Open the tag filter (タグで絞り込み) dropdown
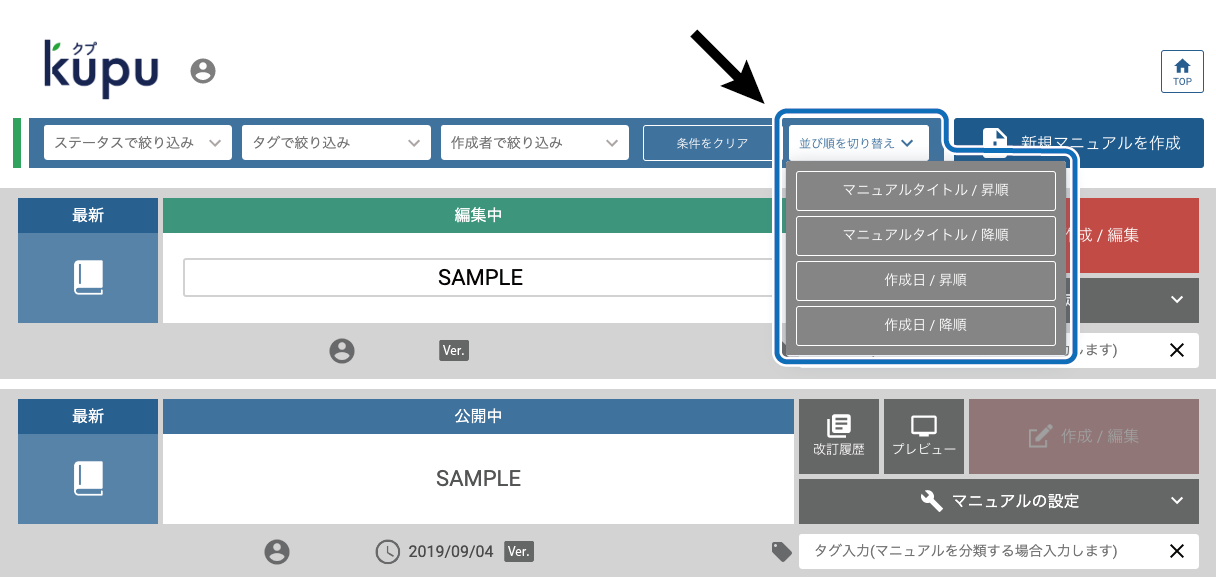 coord(336,143)
